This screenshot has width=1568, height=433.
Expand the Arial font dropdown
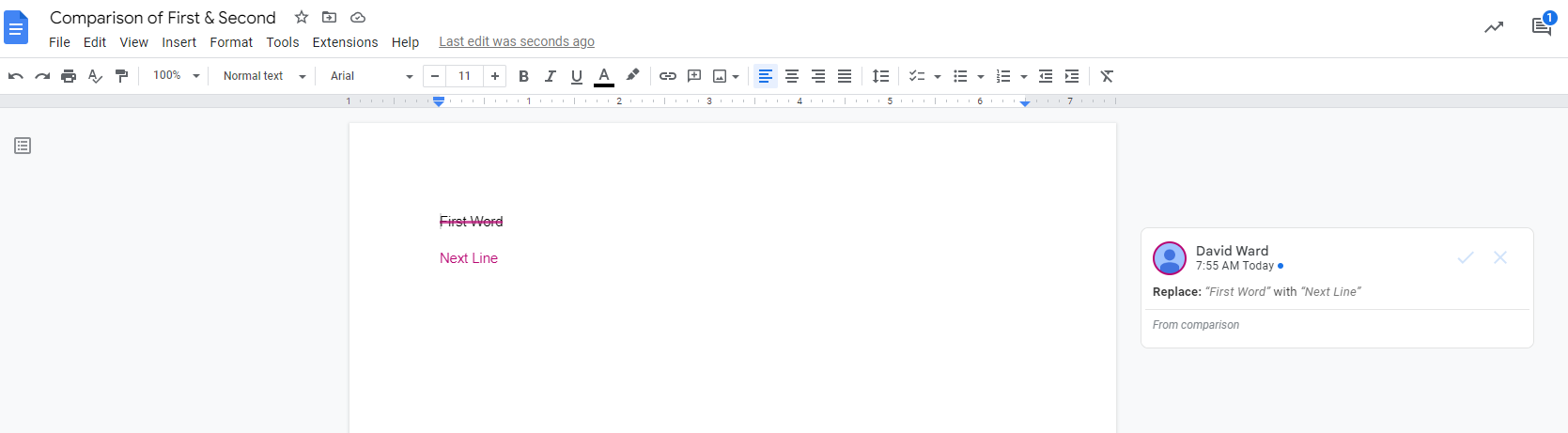[x=371, y=76]
